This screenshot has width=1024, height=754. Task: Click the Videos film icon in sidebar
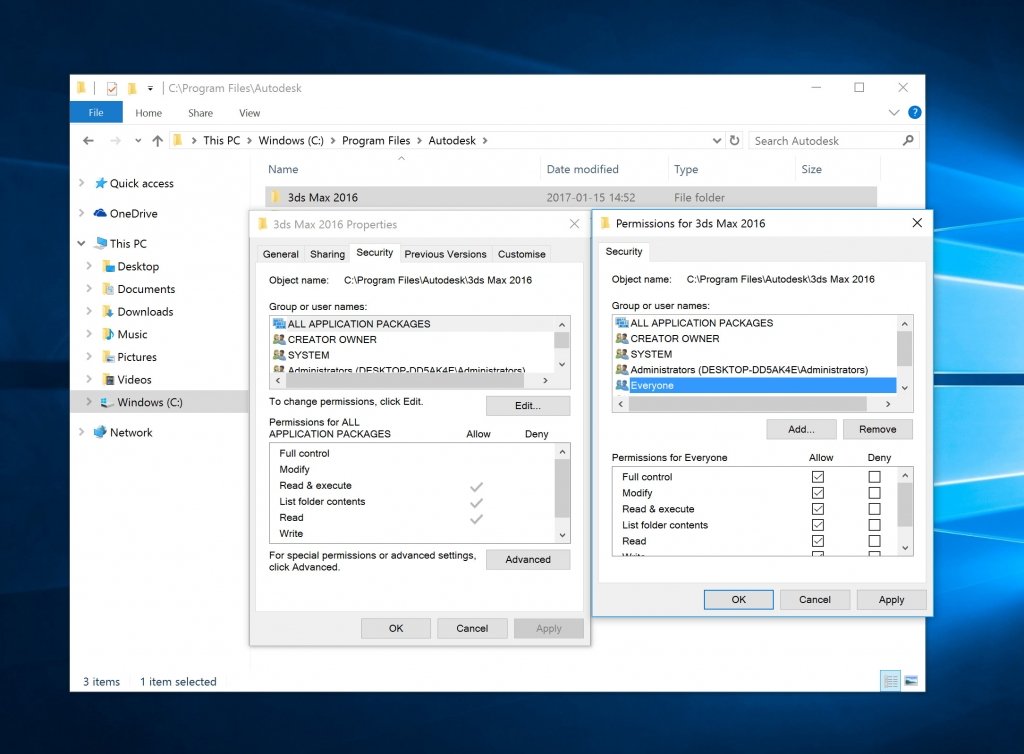[109, 380]
